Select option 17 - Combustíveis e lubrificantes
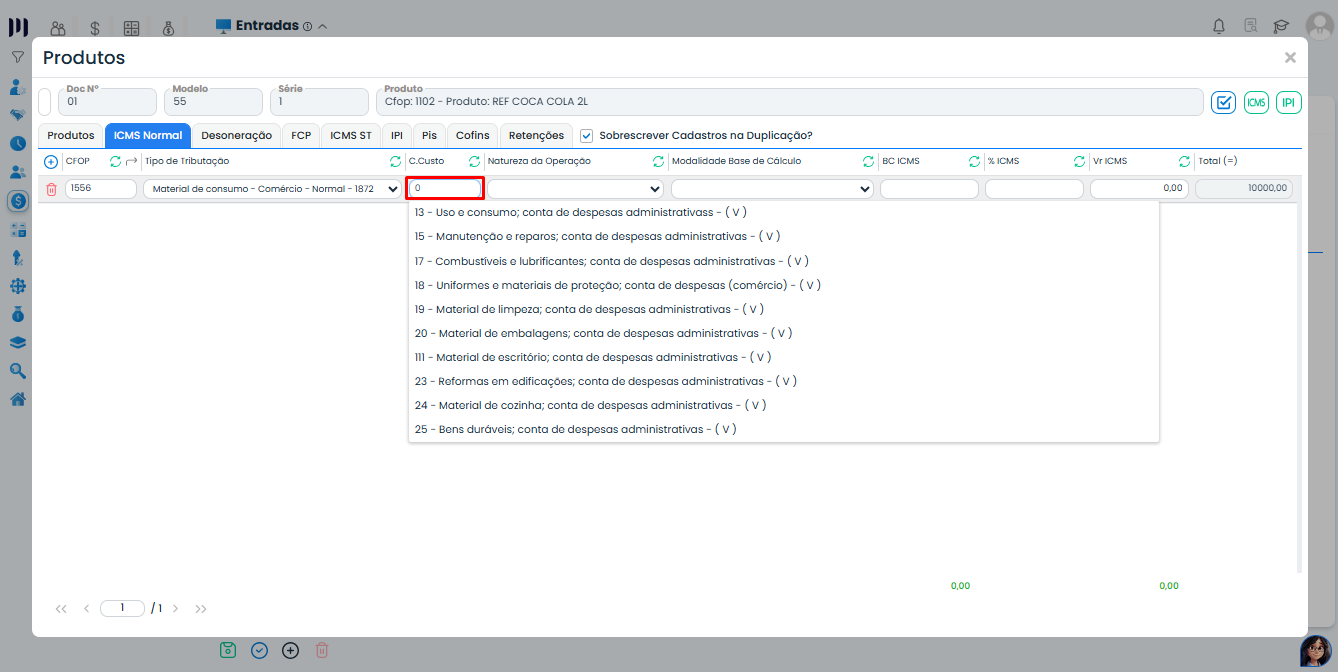1338x672 pixels. point(611,261)
